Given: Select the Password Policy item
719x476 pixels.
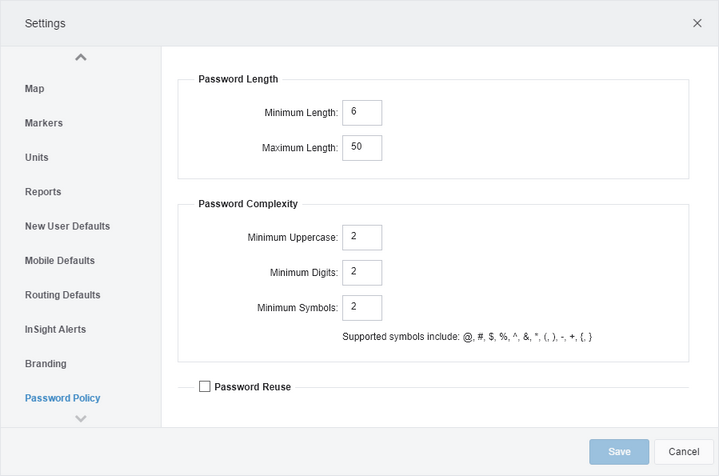Looking at the screenshot, I should coord(62,398).
